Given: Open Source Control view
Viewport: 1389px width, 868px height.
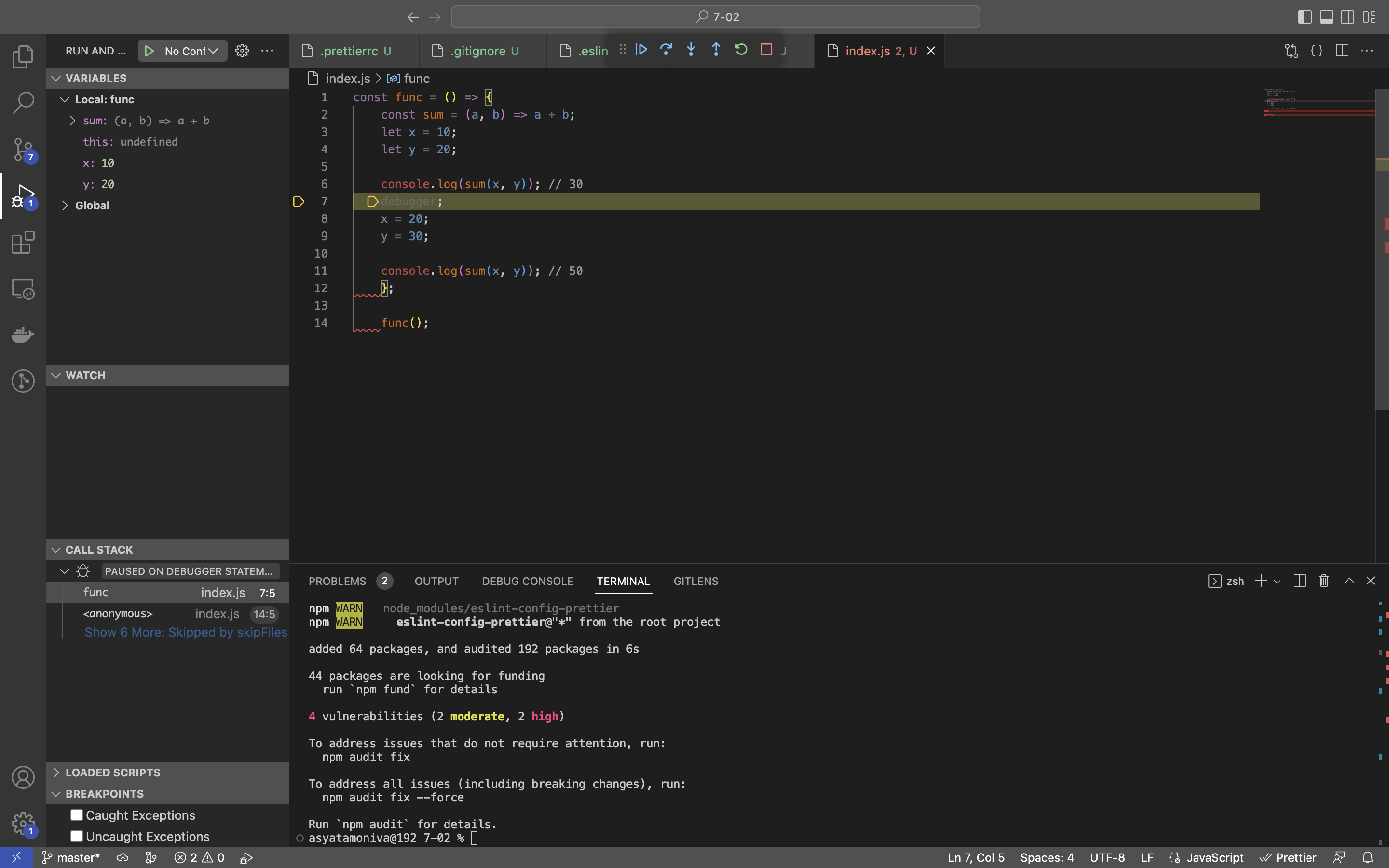Looking at the screenshot, I should coord(22,149).
